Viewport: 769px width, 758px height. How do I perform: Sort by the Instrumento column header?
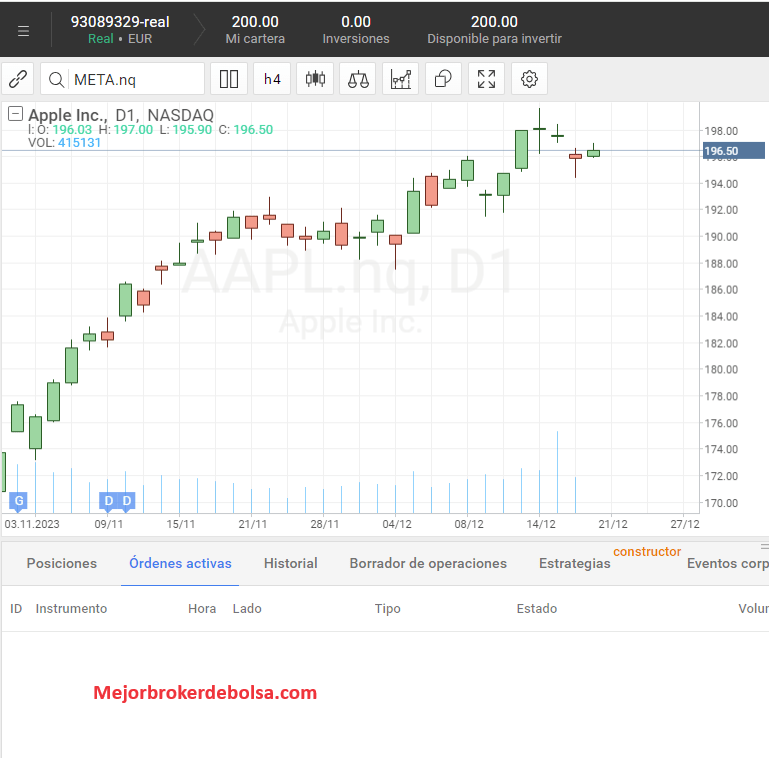[x=71, y=608]
